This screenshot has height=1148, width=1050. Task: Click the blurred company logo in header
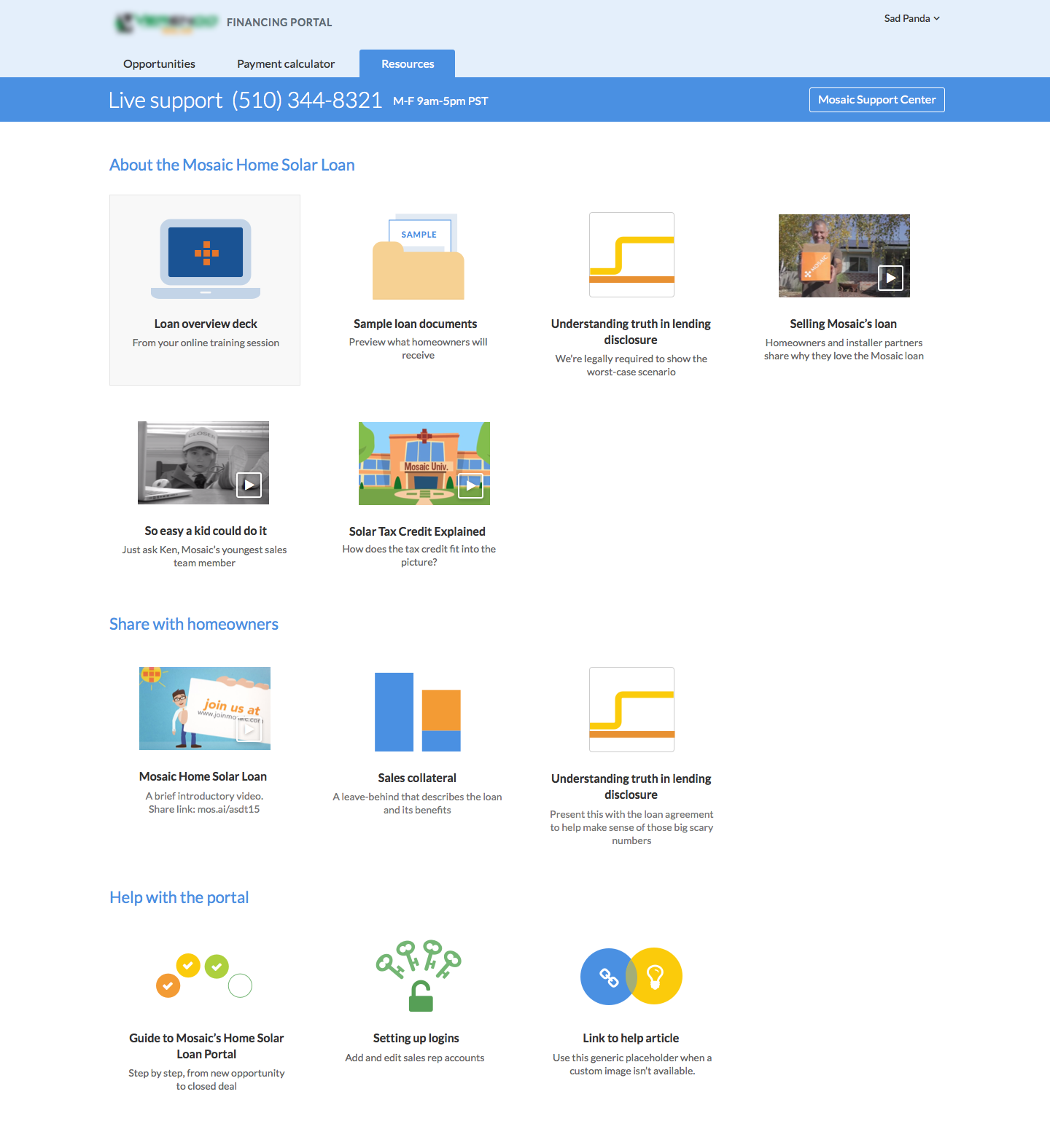click(x=167, y=23)
